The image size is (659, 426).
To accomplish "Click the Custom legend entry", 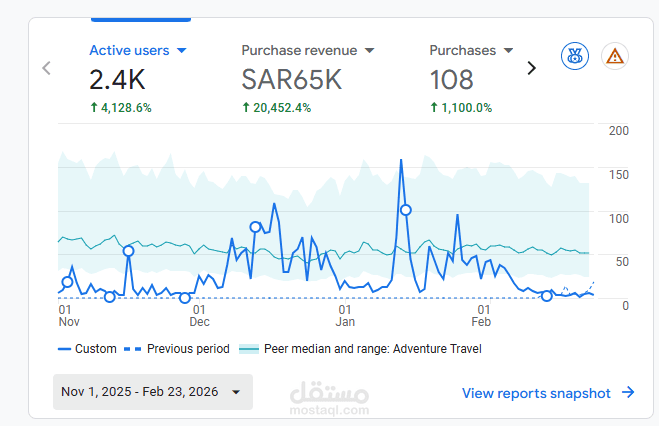I will click(87, 349).
